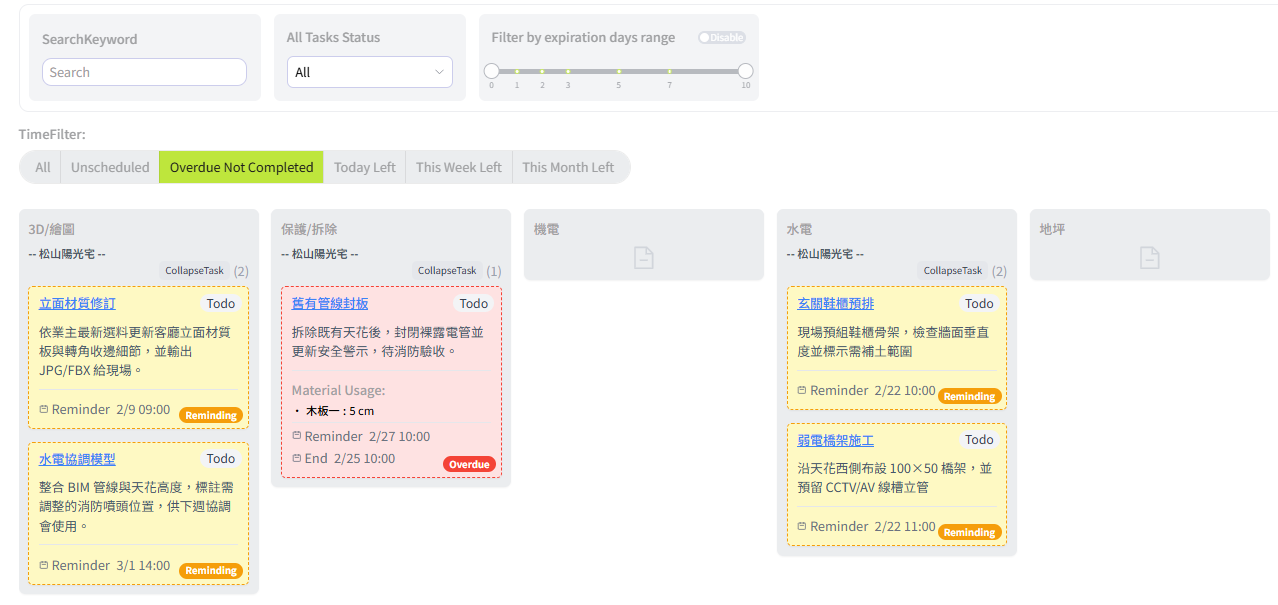Switch to the Today Left filter tab
Screen dimensions: 1278x605
tap(364, 167)
